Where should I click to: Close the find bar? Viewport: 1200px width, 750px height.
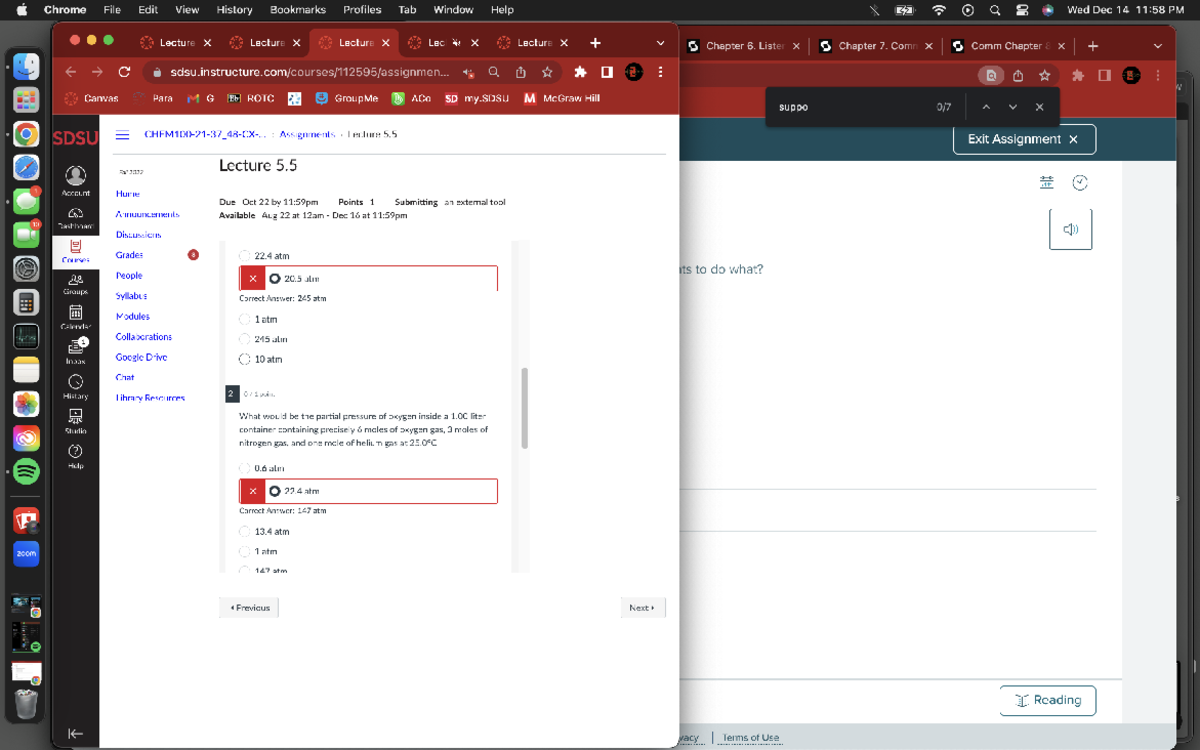[1040, 107]
